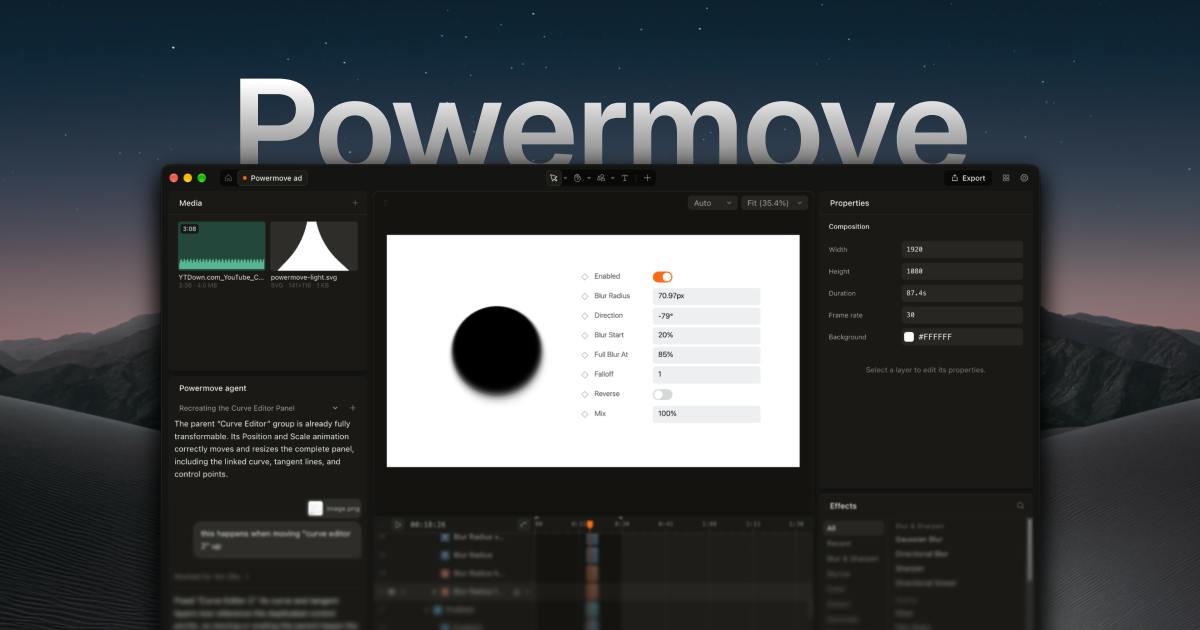
Task: Open dropdown arrow beside the selection tool
Action: [565, 178]
